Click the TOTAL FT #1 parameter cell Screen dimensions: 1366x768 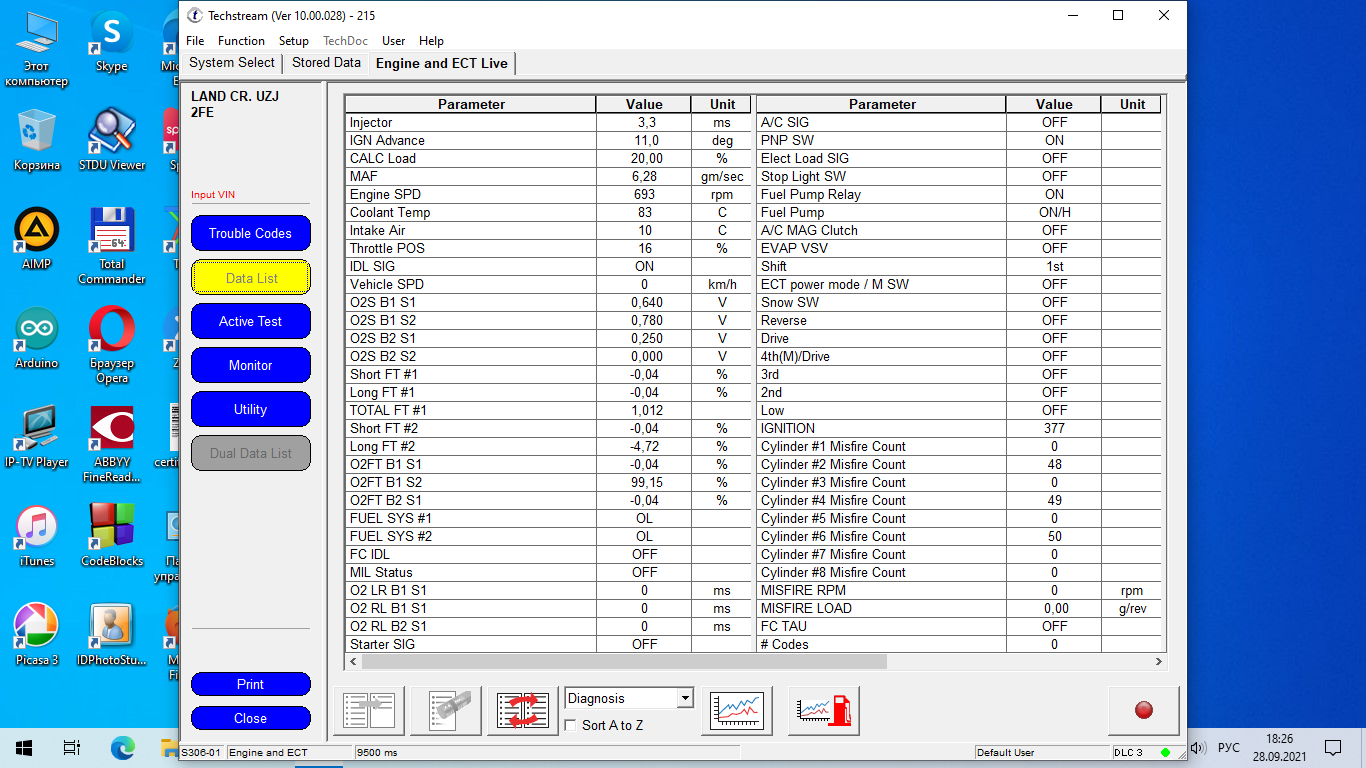point(471,410)
